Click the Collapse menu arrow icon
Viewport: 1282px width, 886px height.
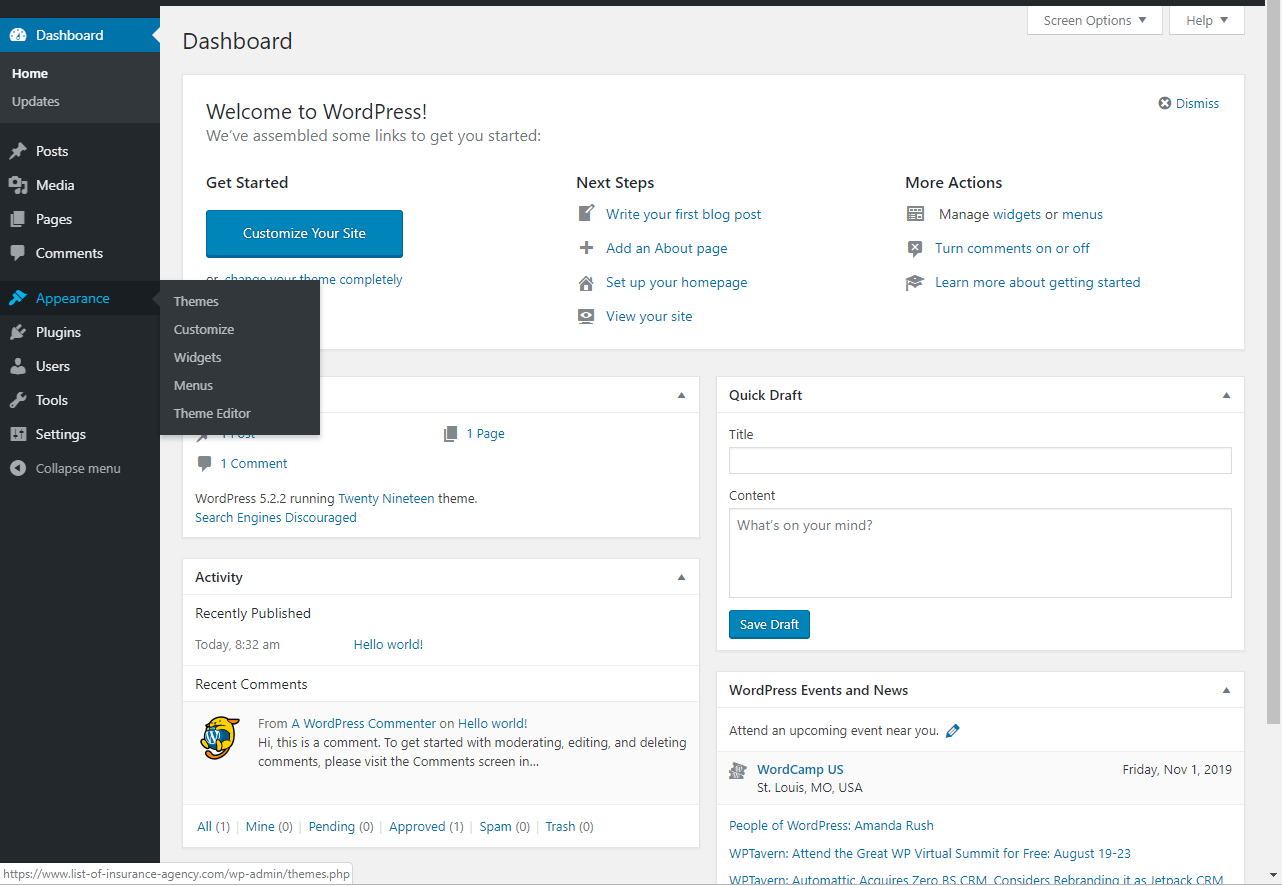click(18, 468)
